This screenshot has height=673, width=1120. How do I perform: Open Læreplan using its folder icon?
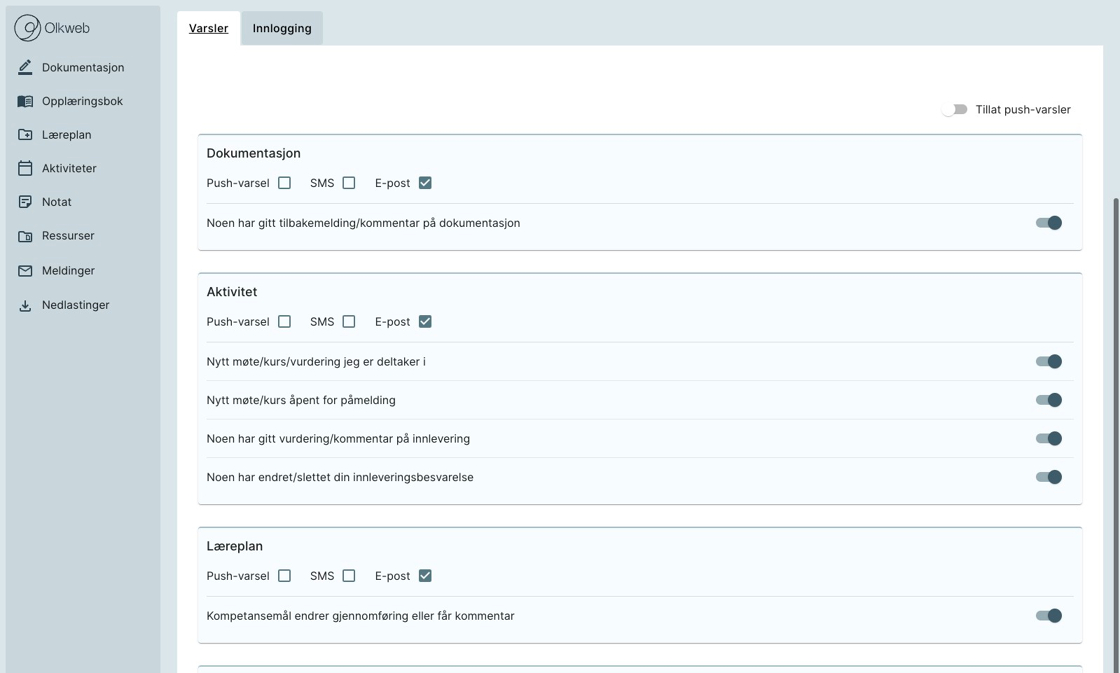(x=25, y=135)
